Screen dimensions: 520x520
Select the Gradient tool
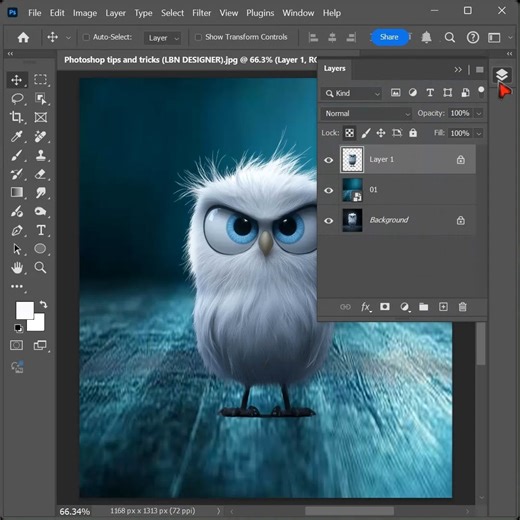[17, 192]
